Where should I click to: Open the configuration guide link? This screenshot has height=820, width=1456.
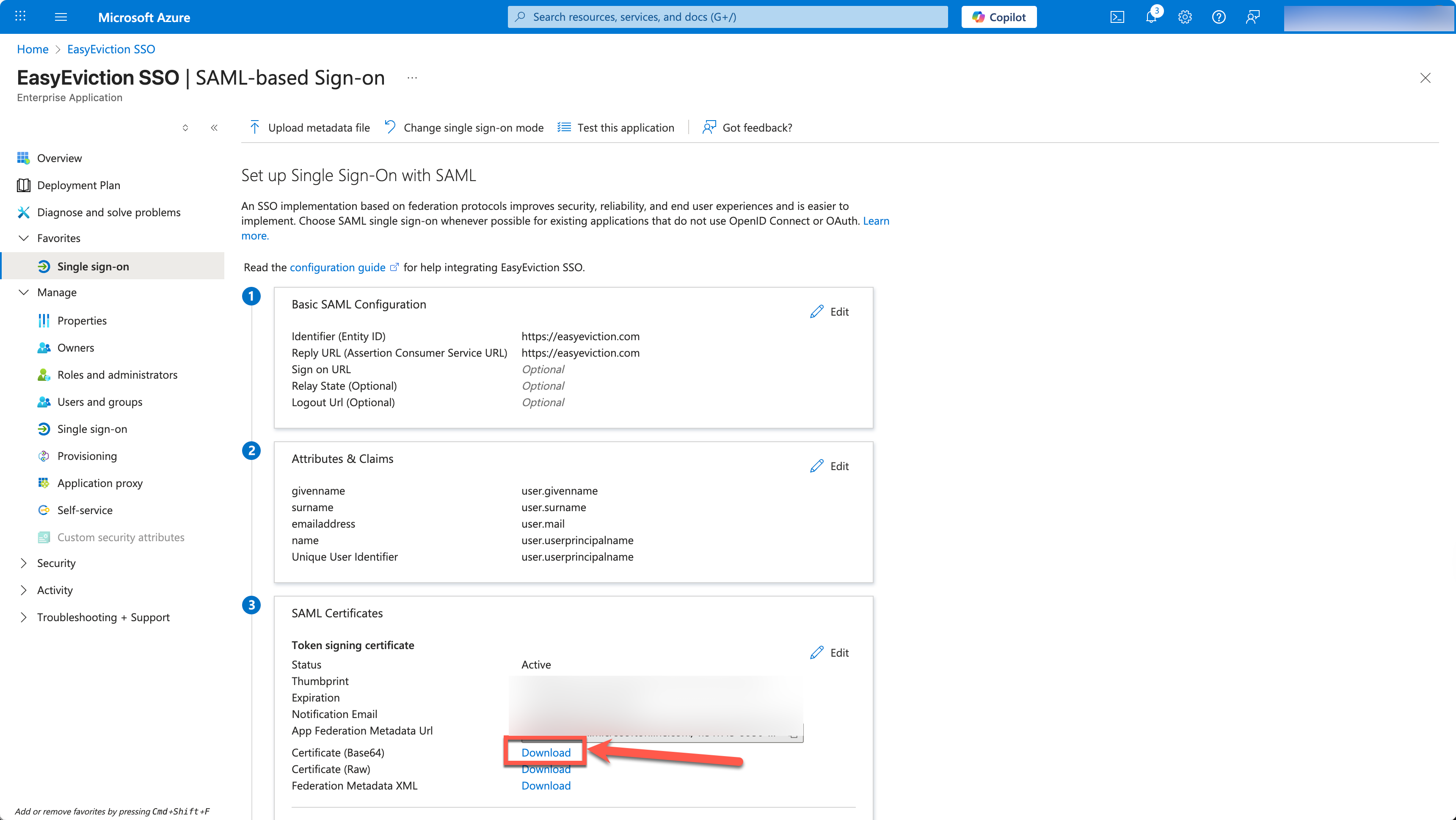tap(337, 267)
